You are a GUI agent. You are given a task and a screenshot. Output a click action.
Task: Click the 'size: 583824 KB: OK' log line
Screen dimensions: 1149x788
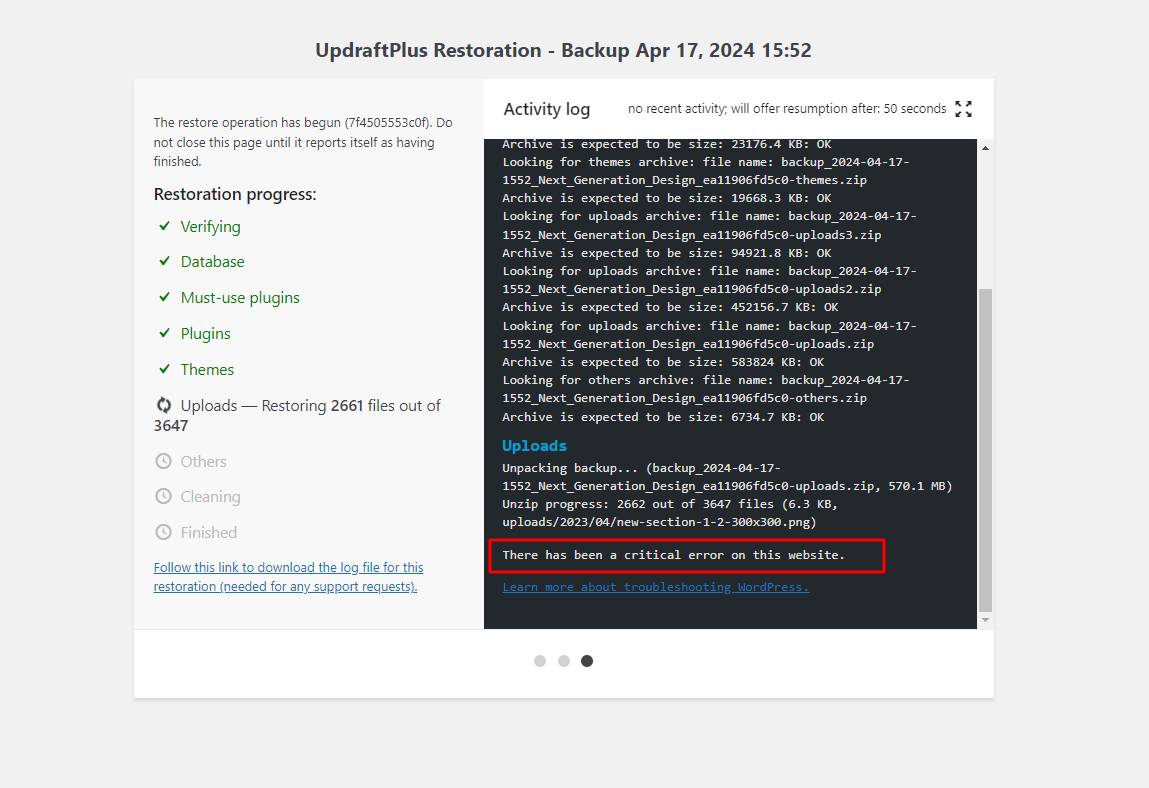663,362
